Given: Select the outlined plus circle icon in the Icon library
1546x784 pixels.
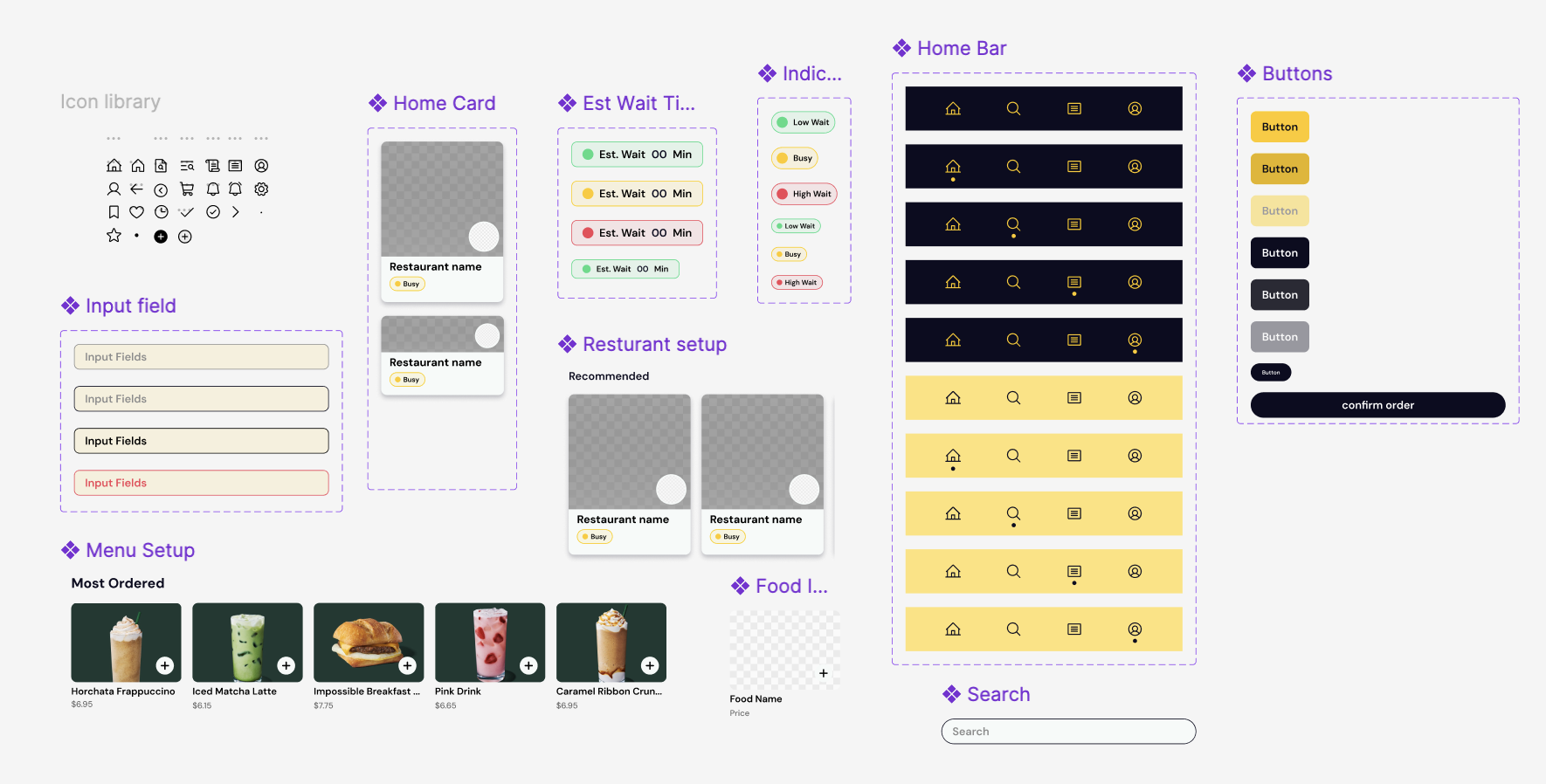Looking at the screenshot, I should point(185,237).
